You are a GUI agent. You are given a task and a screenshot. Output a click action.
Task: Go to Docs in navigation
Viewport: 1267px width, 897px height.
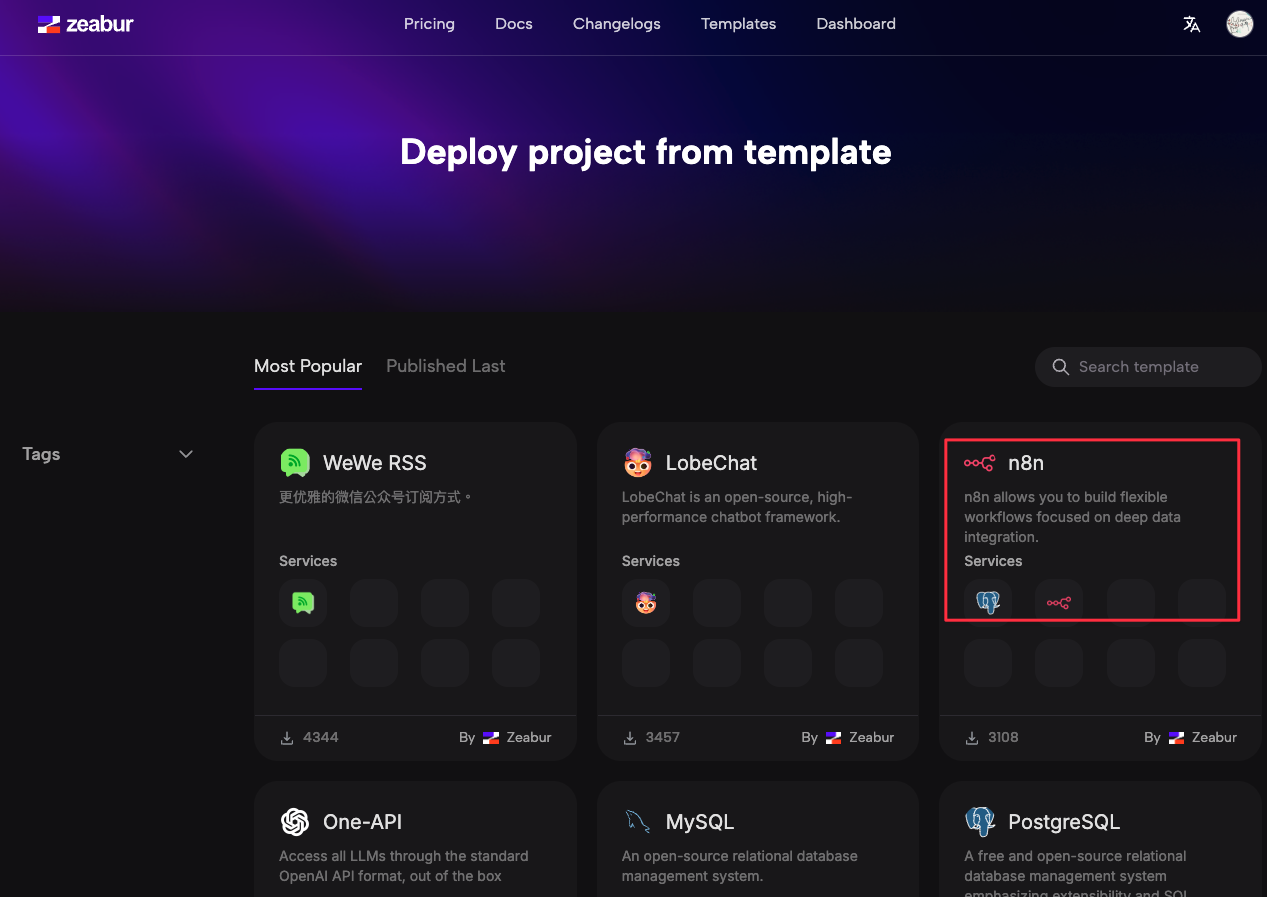coord(514,24)
